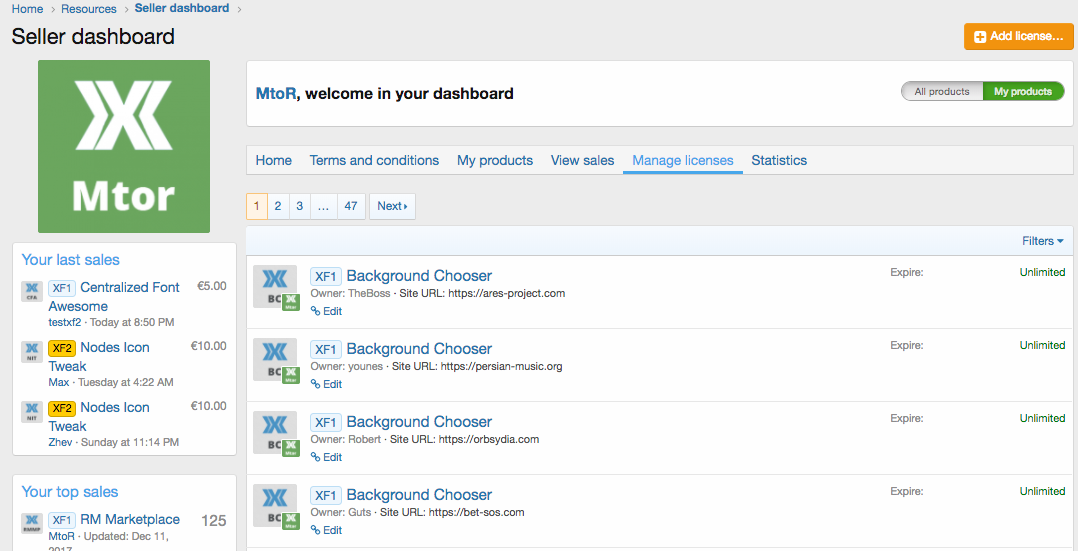This screenshot has width=1078, height=551.
Task: Go to page 2 of licenses
Action: point(278,206)
